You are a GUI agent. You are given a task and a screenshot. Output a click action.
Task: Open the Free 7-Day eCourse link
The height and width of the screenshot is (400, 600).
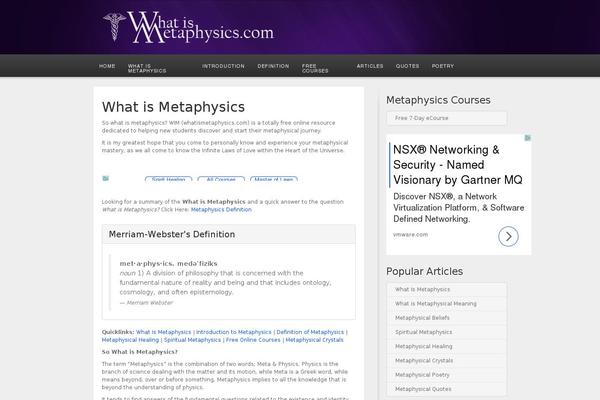coord(447,118)
